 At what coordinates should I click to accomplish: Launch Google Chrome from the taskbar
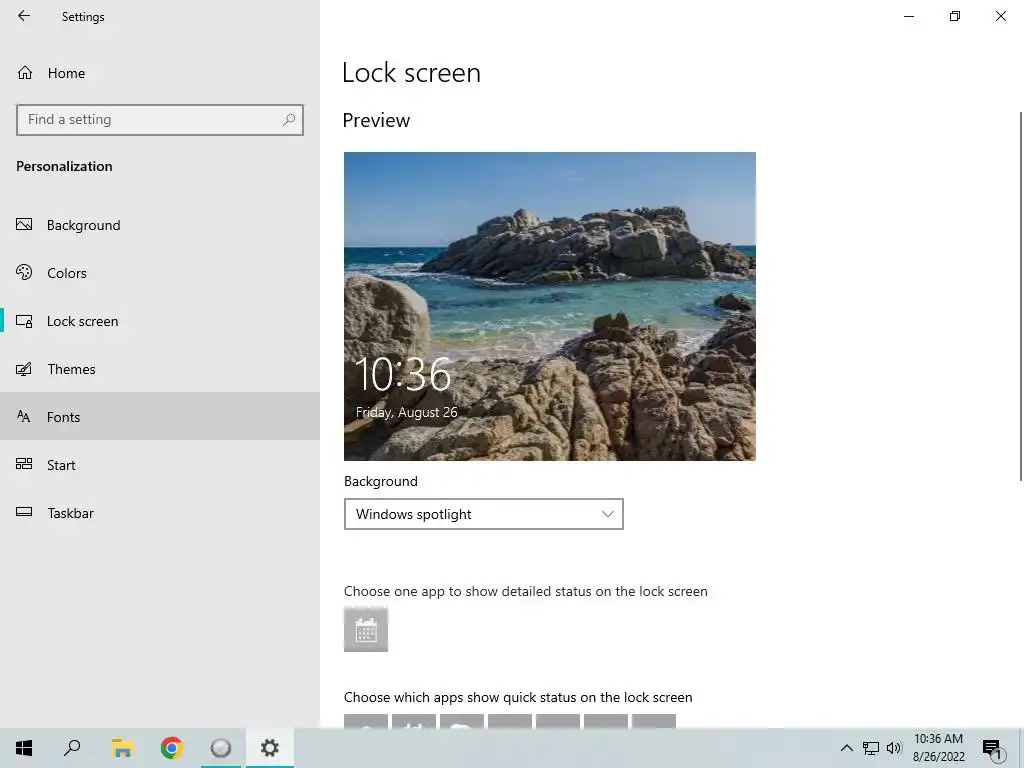click(172, 748)
